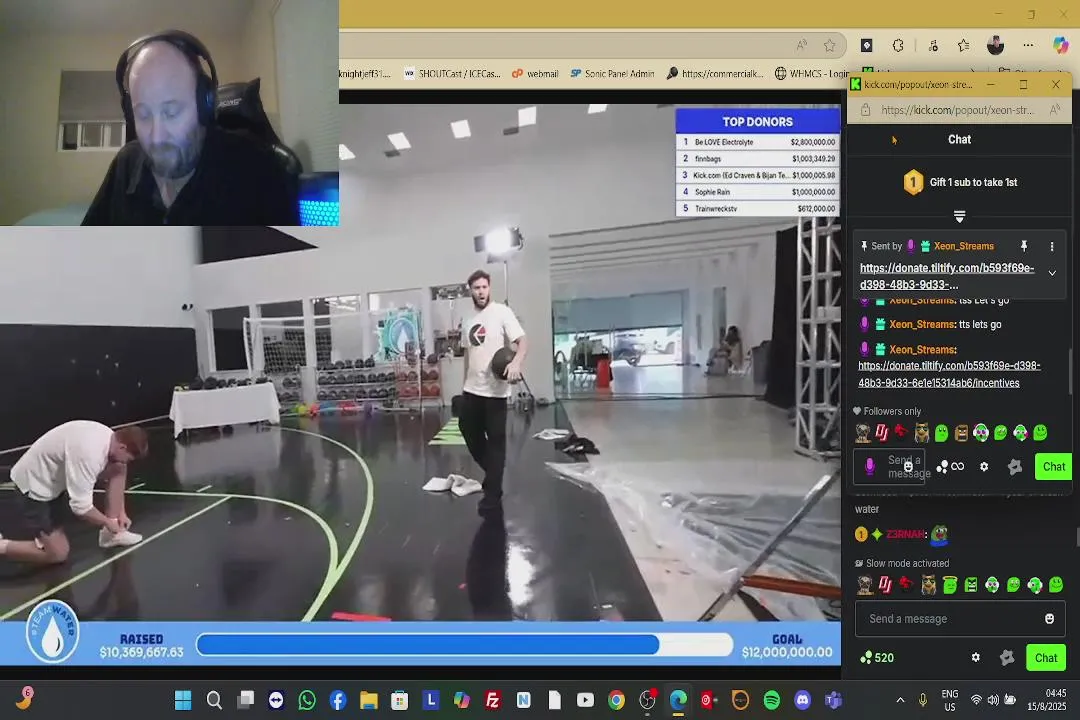The image size is (1080, 720).
Task: Unpin the pinned message in popout chat
Action: 1024,246
